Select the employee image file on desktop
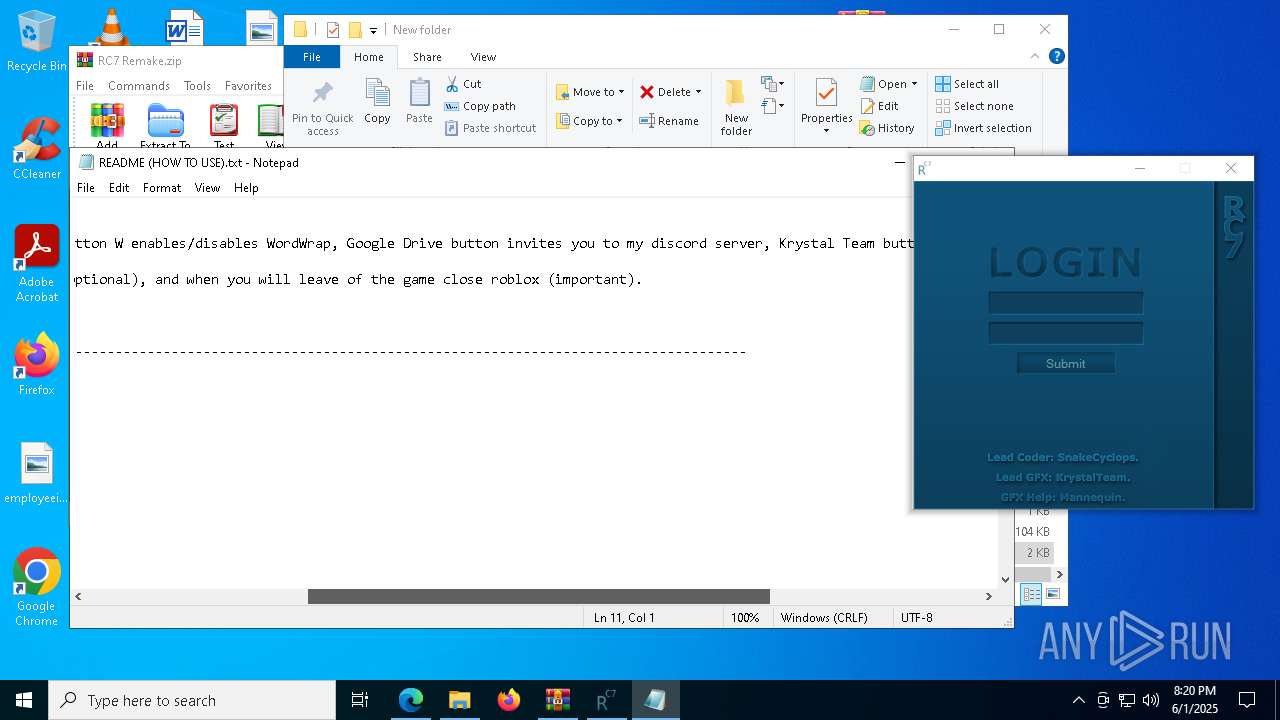Viewport: 1280px width, 720px height. [x=37, y=474]
